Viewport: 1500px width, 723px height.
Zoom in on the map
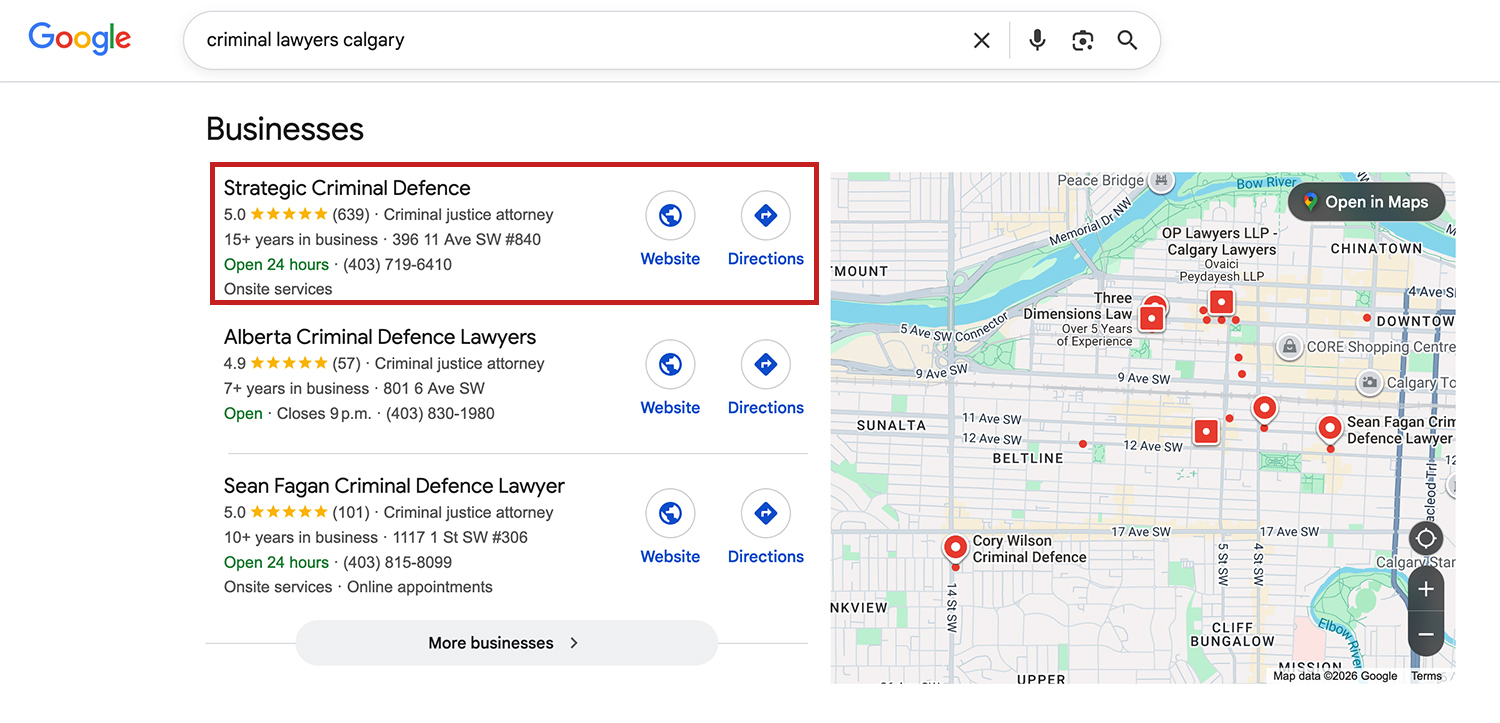pos(1426,589)
